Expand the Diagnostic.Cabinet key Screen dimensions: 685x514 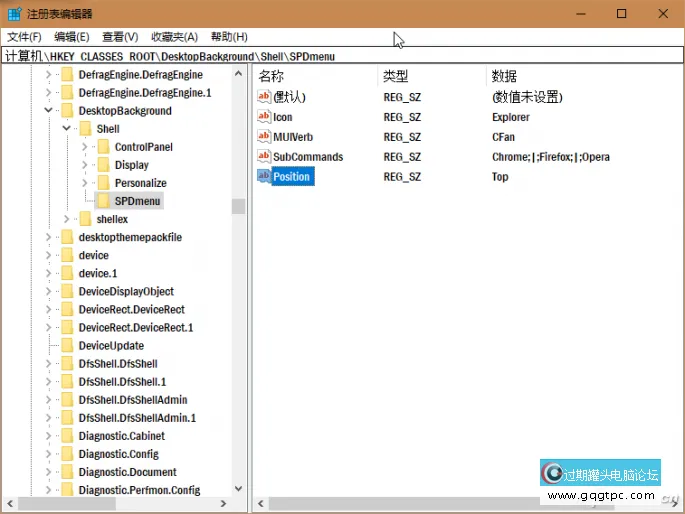click(x=48, y=436)
